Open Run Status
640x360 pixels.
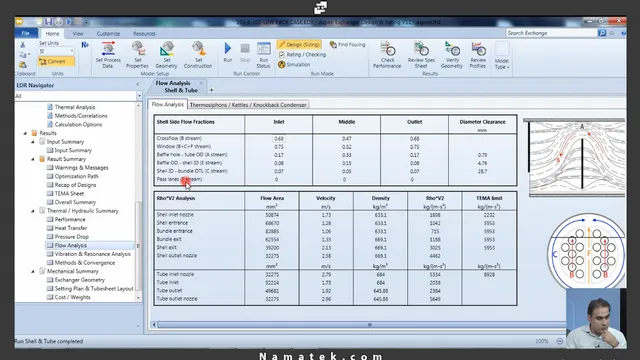tap(263, 55)
